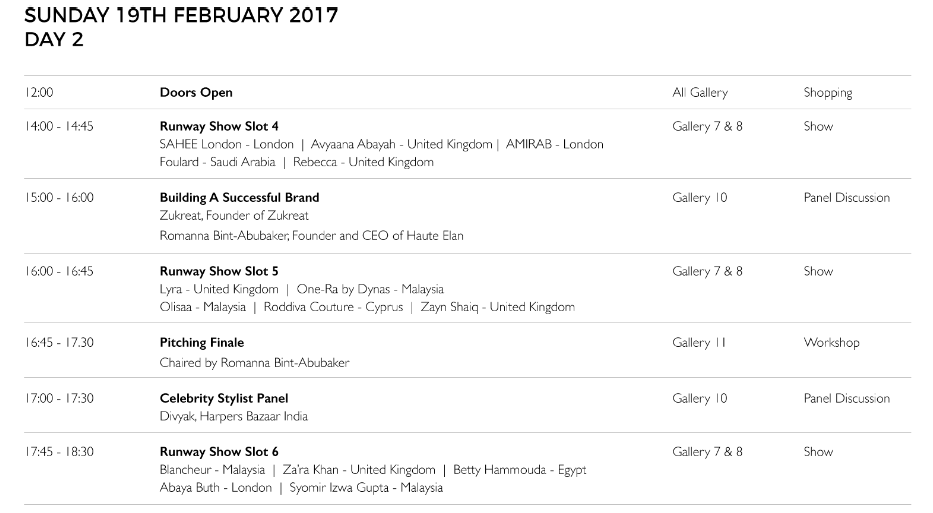Click the Pitching Finale event title
The width and height of the screenshot is (933, 513).
point(202,343)
